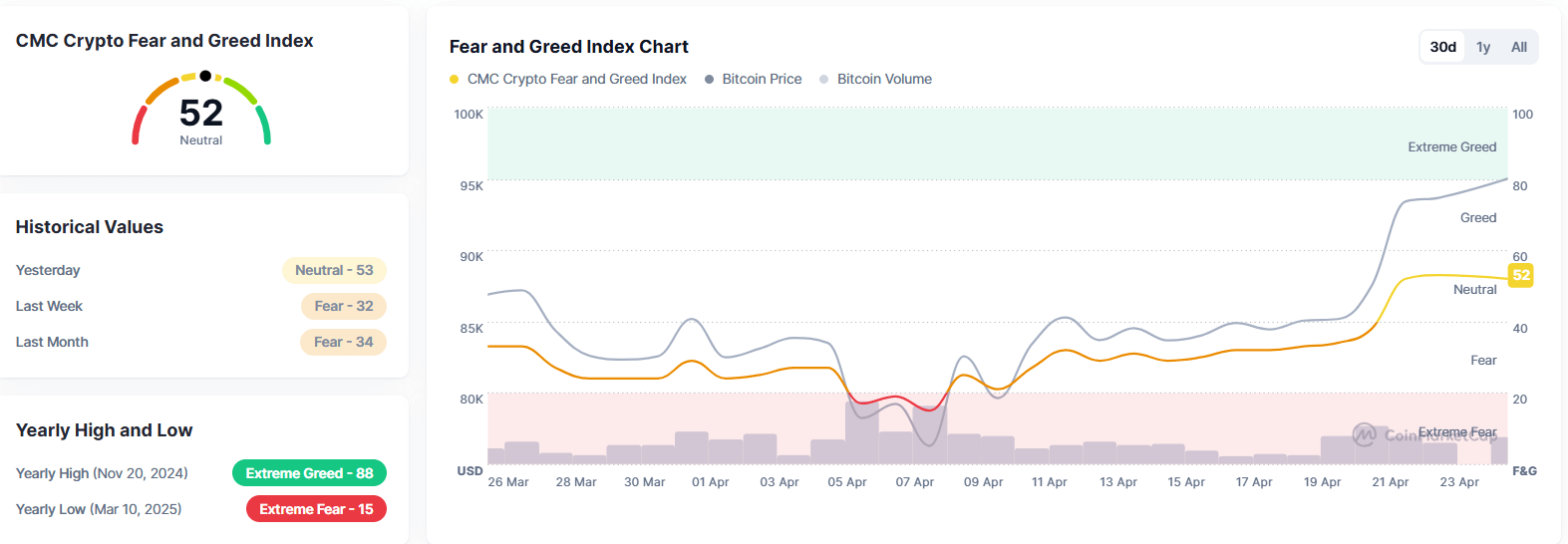Click the Greed zone label in chart
The width and height of the screenshot is (1568, 544).
(x=1478, y=217)
